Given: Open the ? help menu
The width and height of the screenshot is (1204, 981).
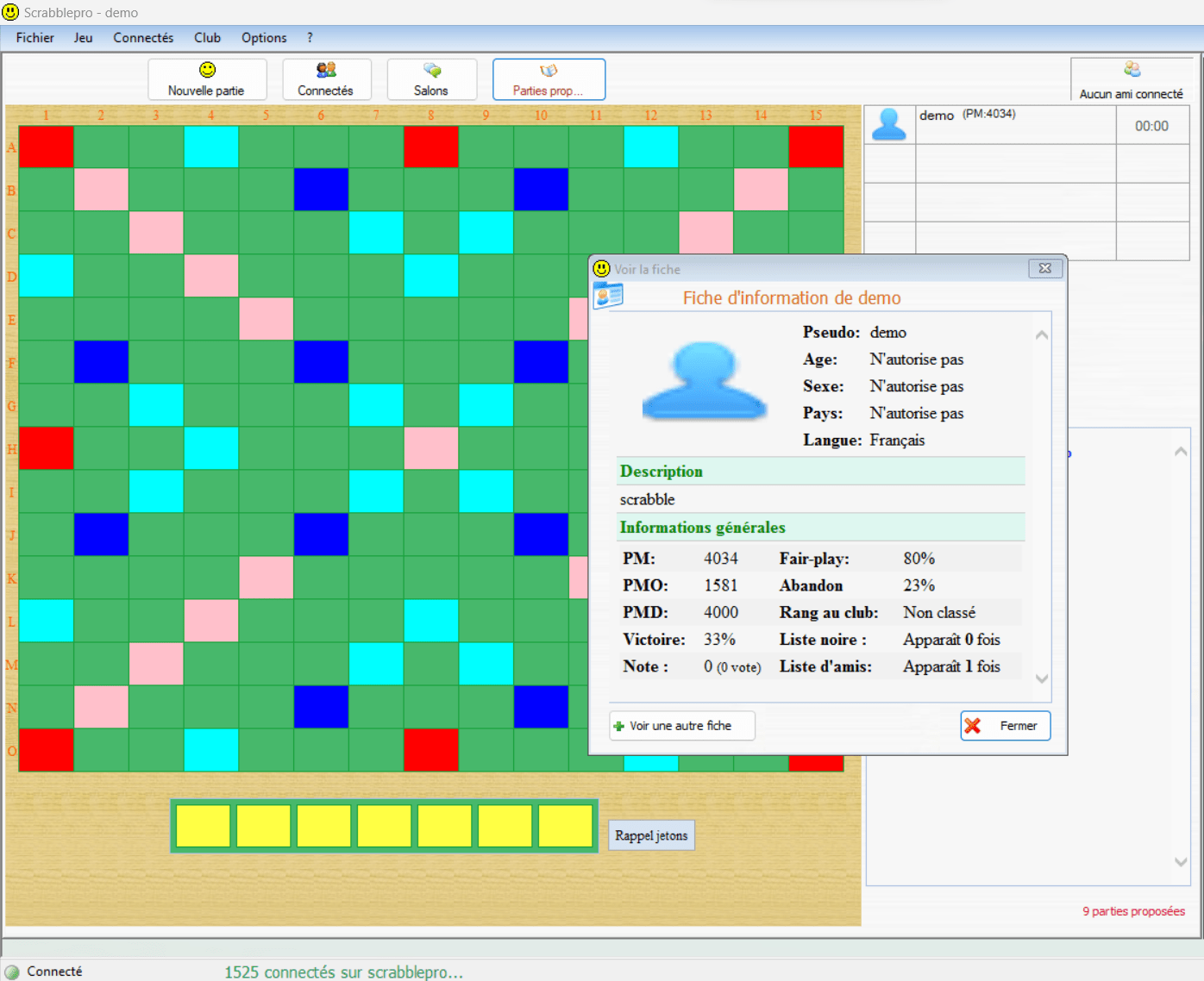Looking at the screenshot, I should point(310,38).
